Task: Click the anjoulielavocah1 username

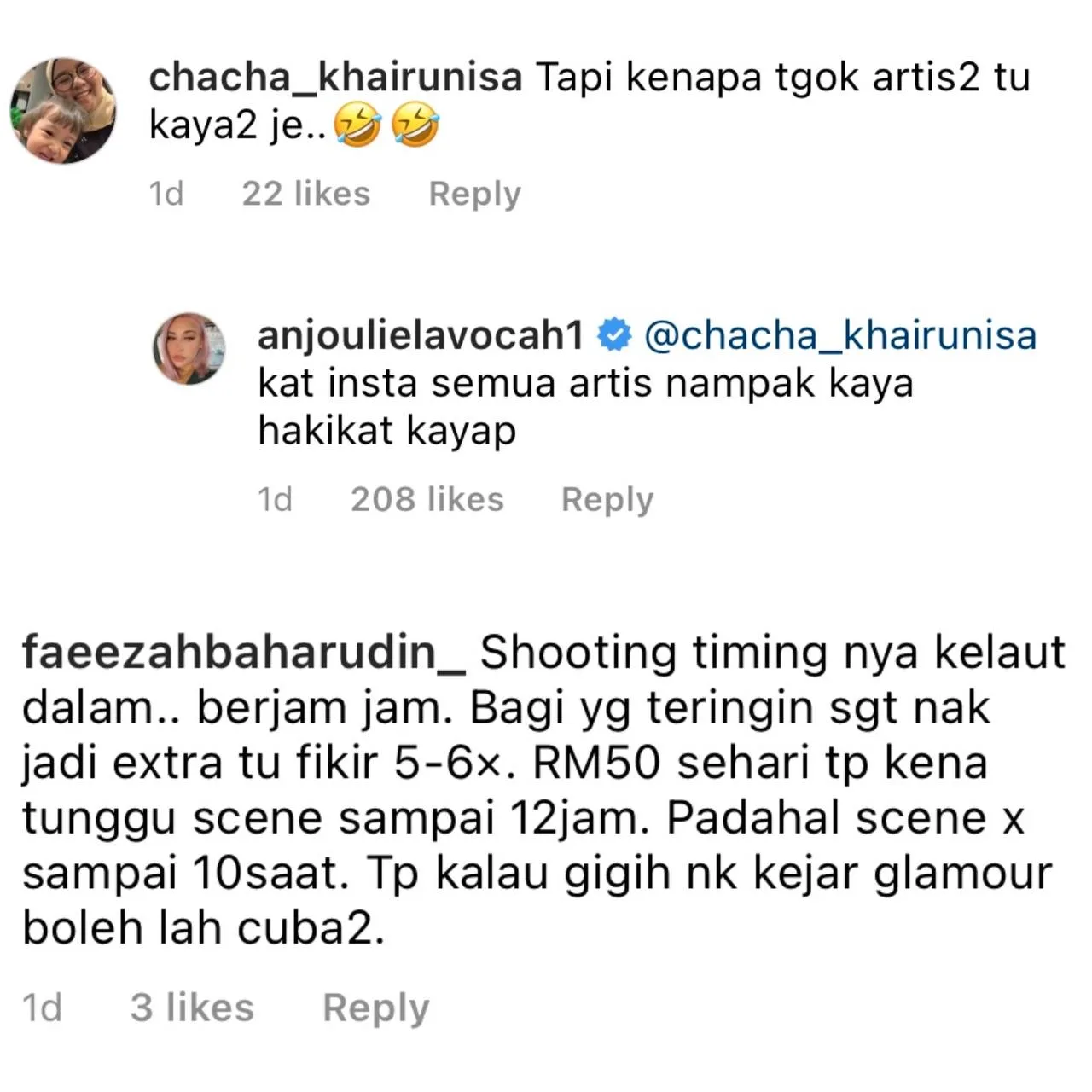Action: 421,334
